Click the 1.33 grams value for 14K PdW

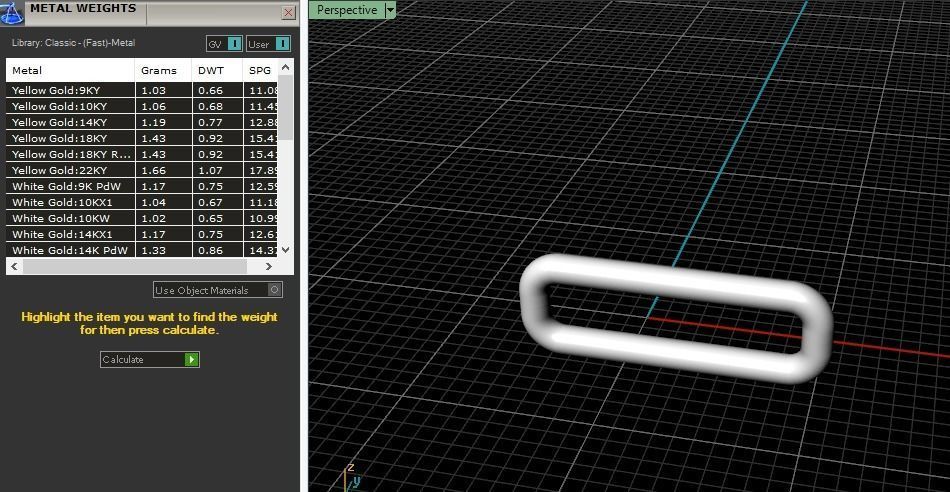pos(153,250)
